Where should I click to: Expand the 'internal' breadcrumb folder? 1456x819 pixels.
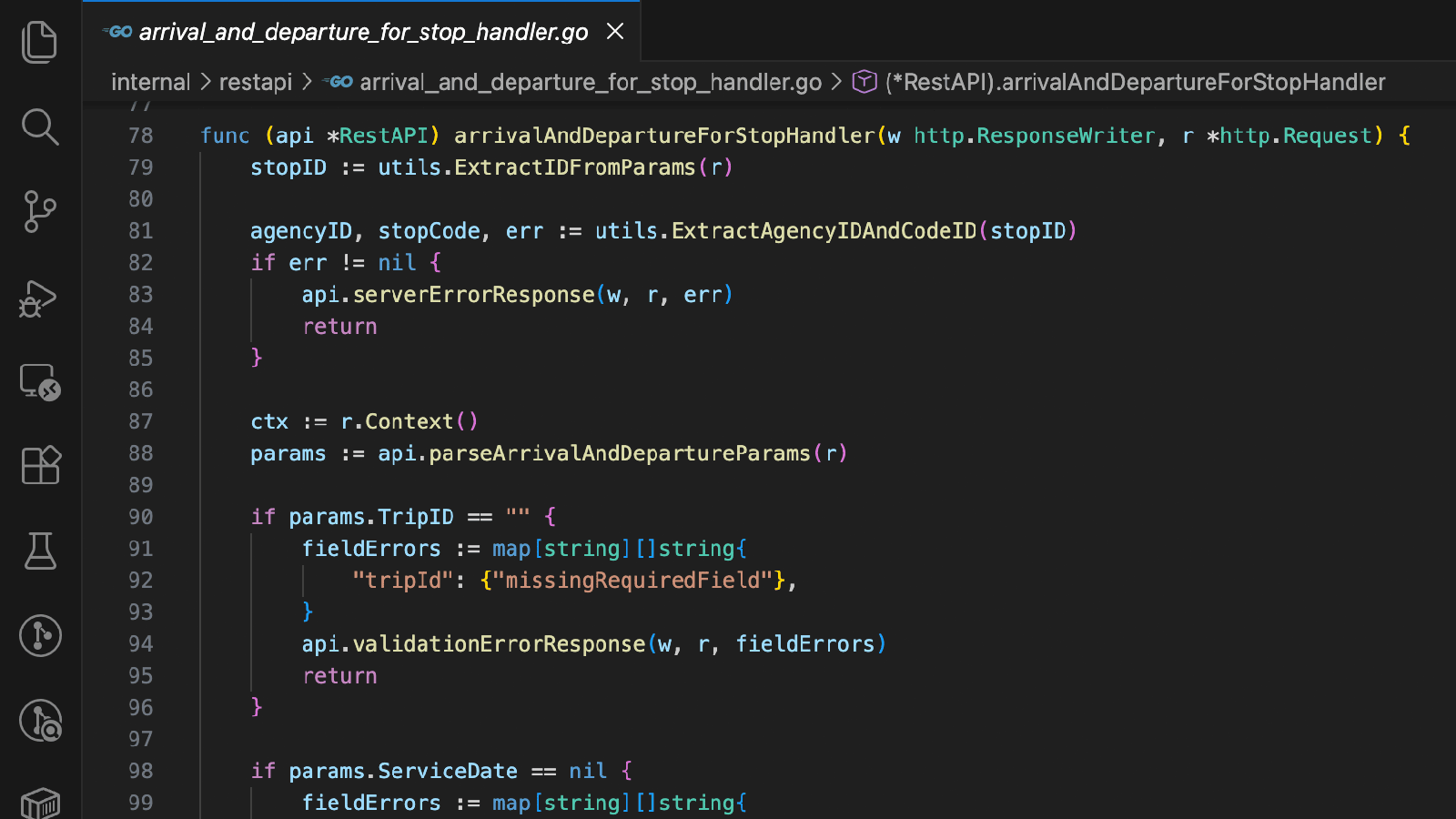point(150,83)
